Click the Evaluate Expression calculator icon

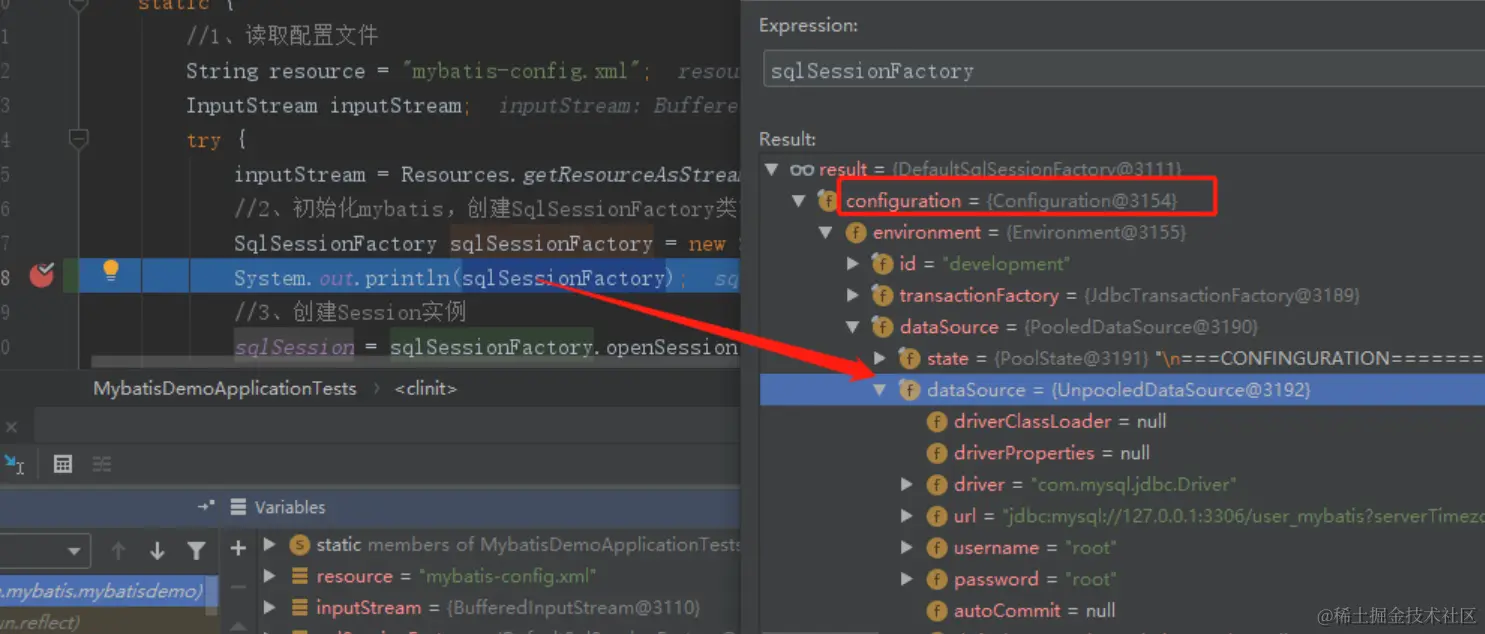(62, 464)
